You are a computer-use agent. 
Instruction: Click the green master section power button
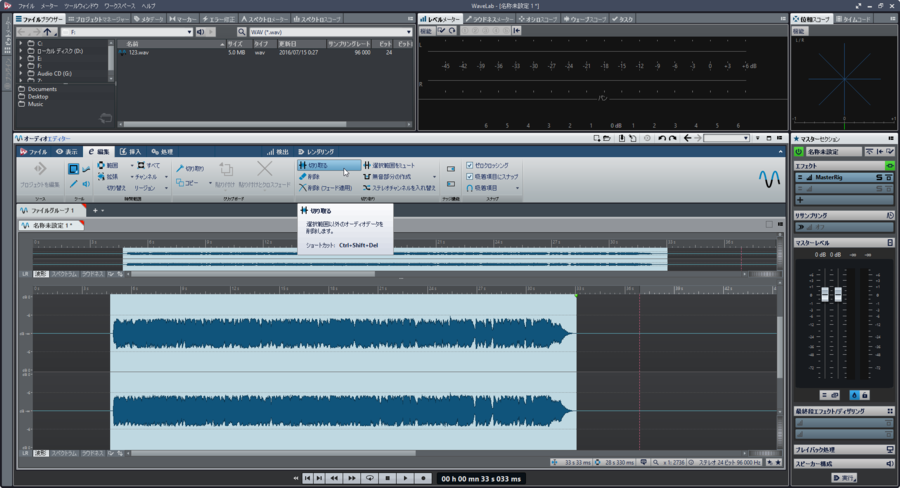click(798, 152)
